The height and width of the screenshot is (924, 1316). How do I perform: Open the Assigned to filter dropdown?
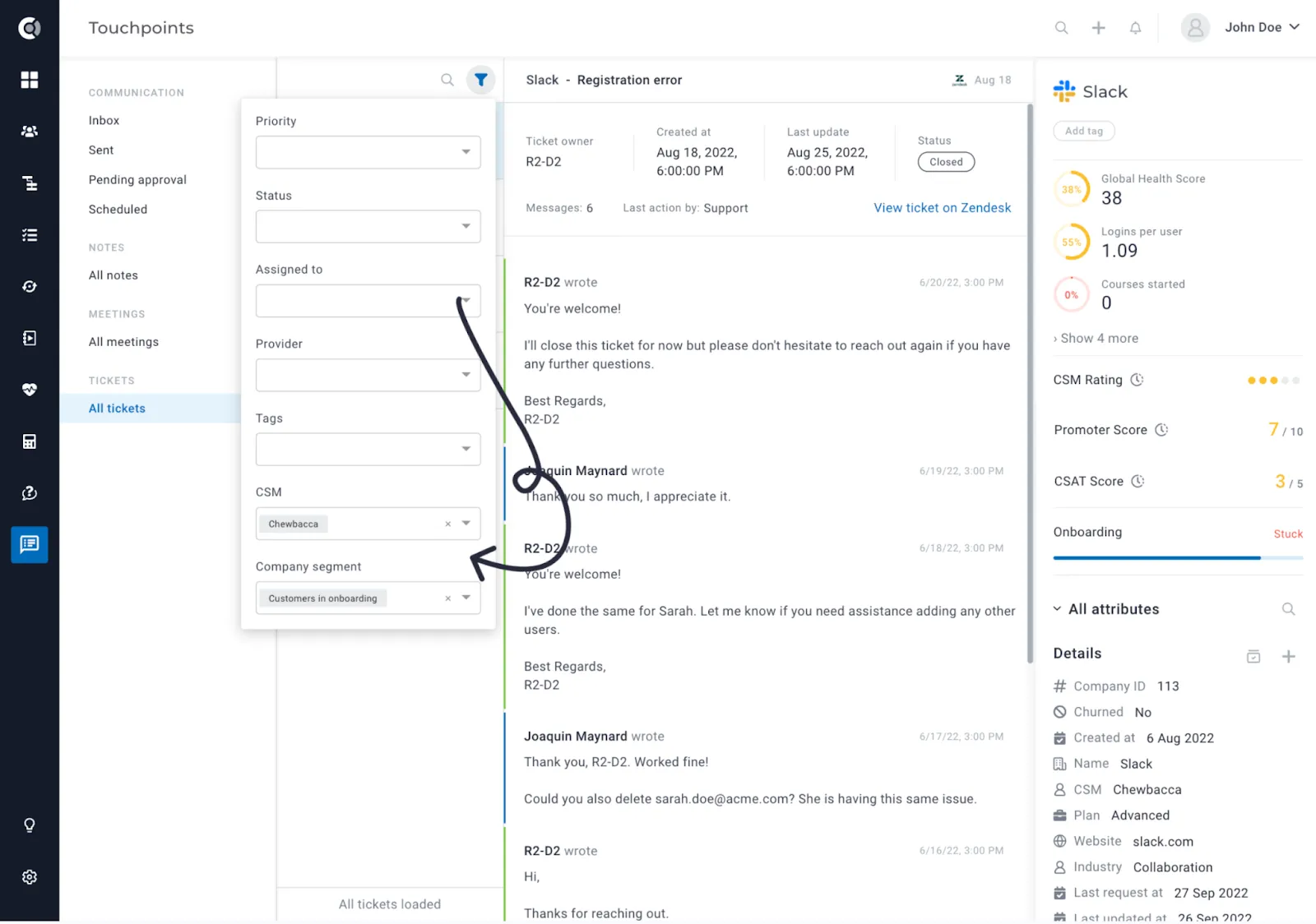tap(368, 301)
